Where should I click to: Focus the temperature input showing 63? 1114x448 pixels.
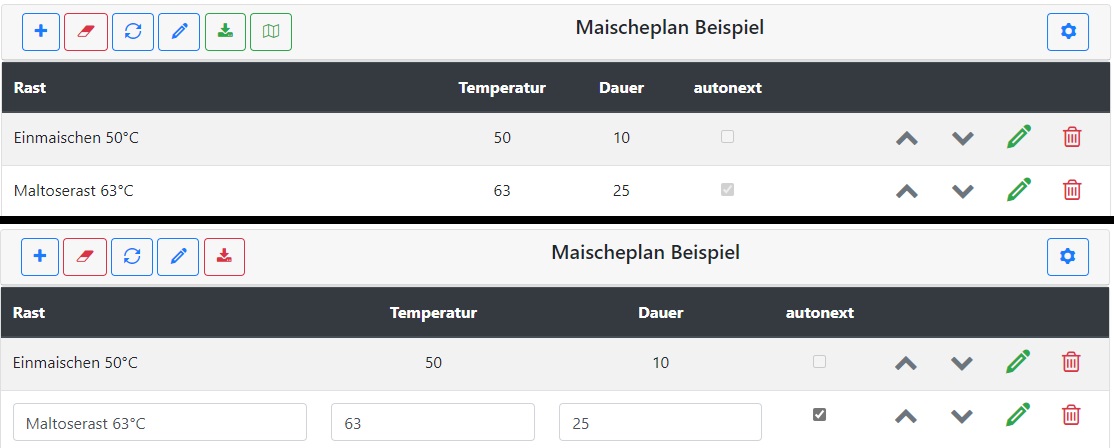432,423
